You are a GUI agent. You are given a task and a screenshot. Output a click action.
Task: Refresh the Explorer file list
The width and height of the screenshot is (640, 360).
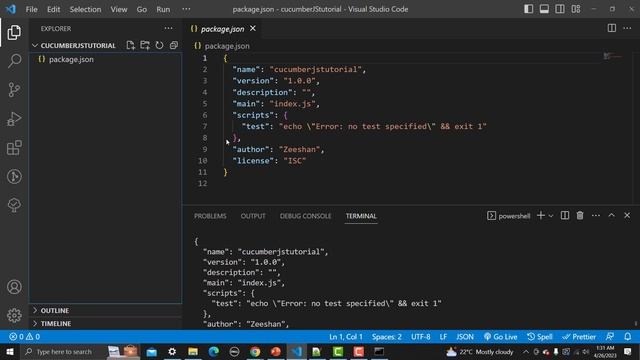159,45
